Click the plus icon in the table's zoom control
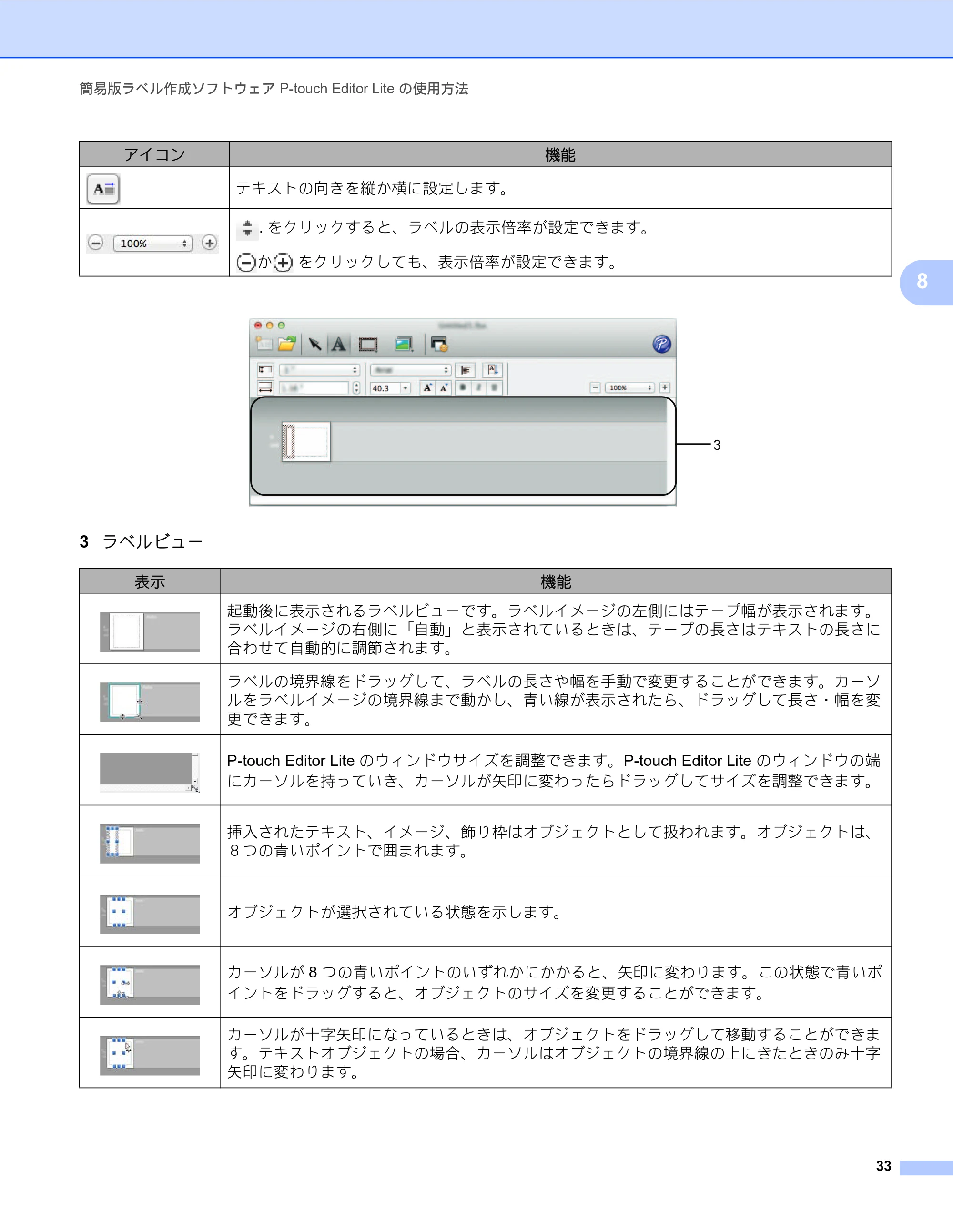The width and height of the screenshot is (953, 1232). click(x=209, y=243)
